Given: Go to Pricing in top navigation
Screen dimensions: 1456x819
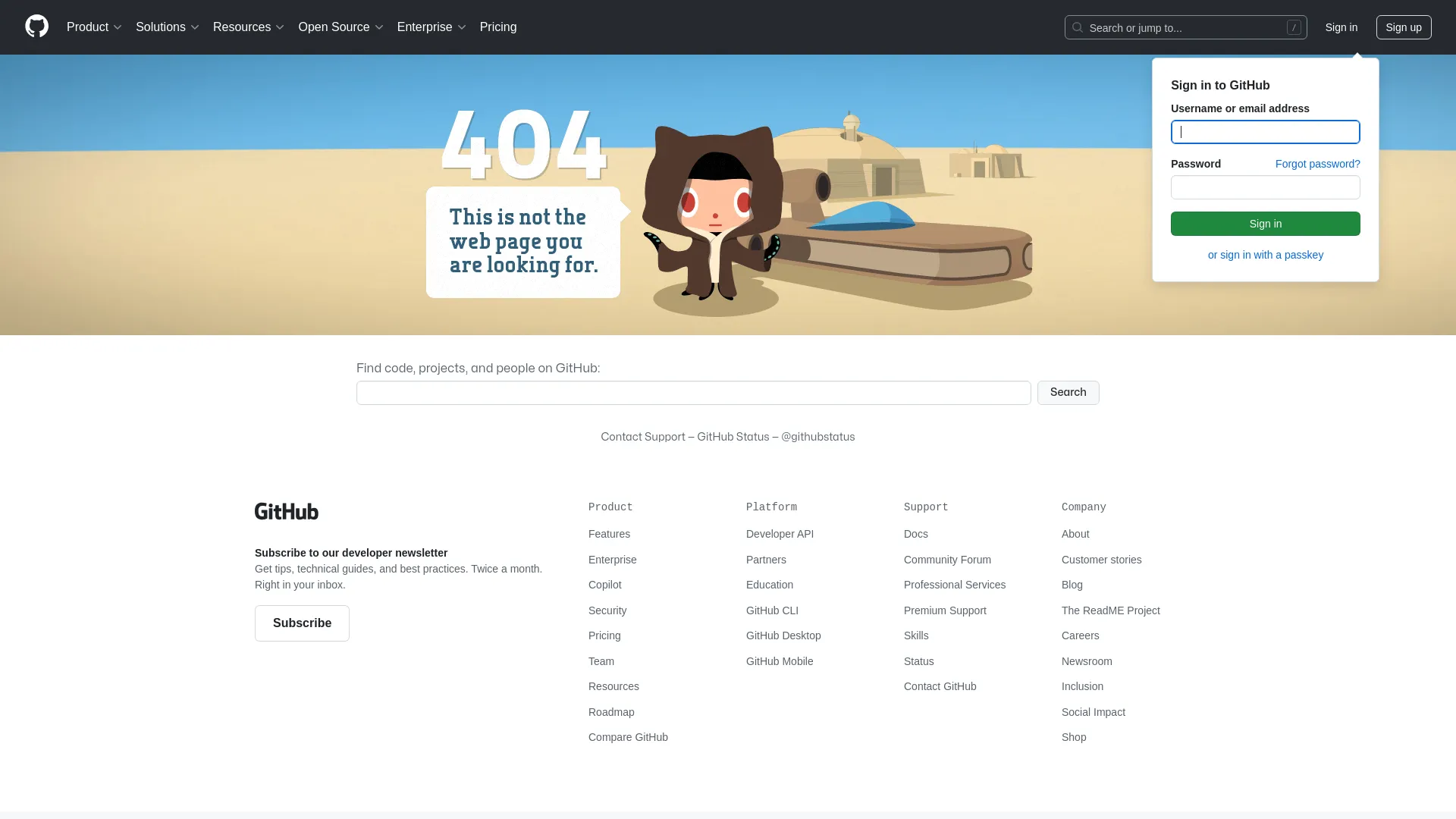Looking at the screenshot, I should (x=498, y=27).
